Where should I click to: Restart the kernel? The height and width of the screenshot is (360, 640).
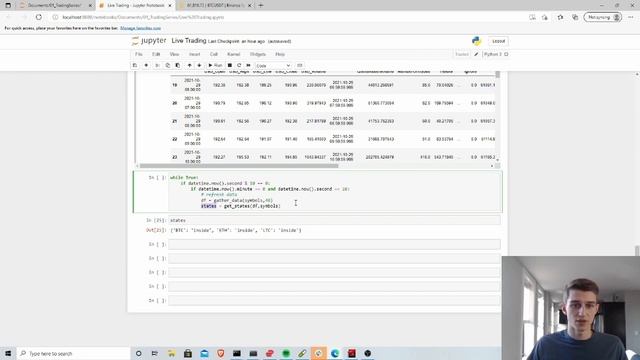point(239,65)
